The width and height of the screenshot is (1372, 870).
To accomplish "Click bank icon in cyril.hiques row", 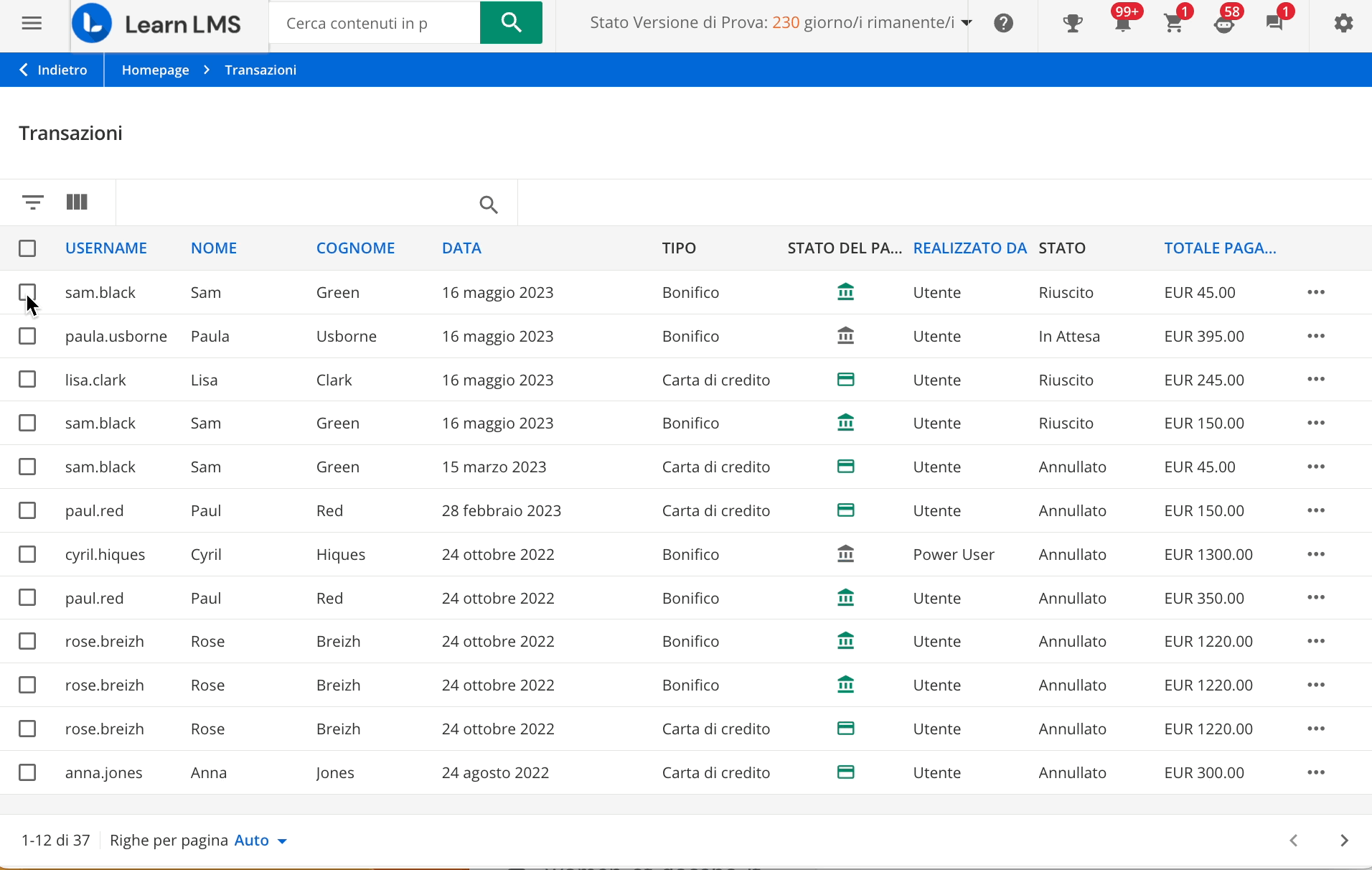I will 846,554.
